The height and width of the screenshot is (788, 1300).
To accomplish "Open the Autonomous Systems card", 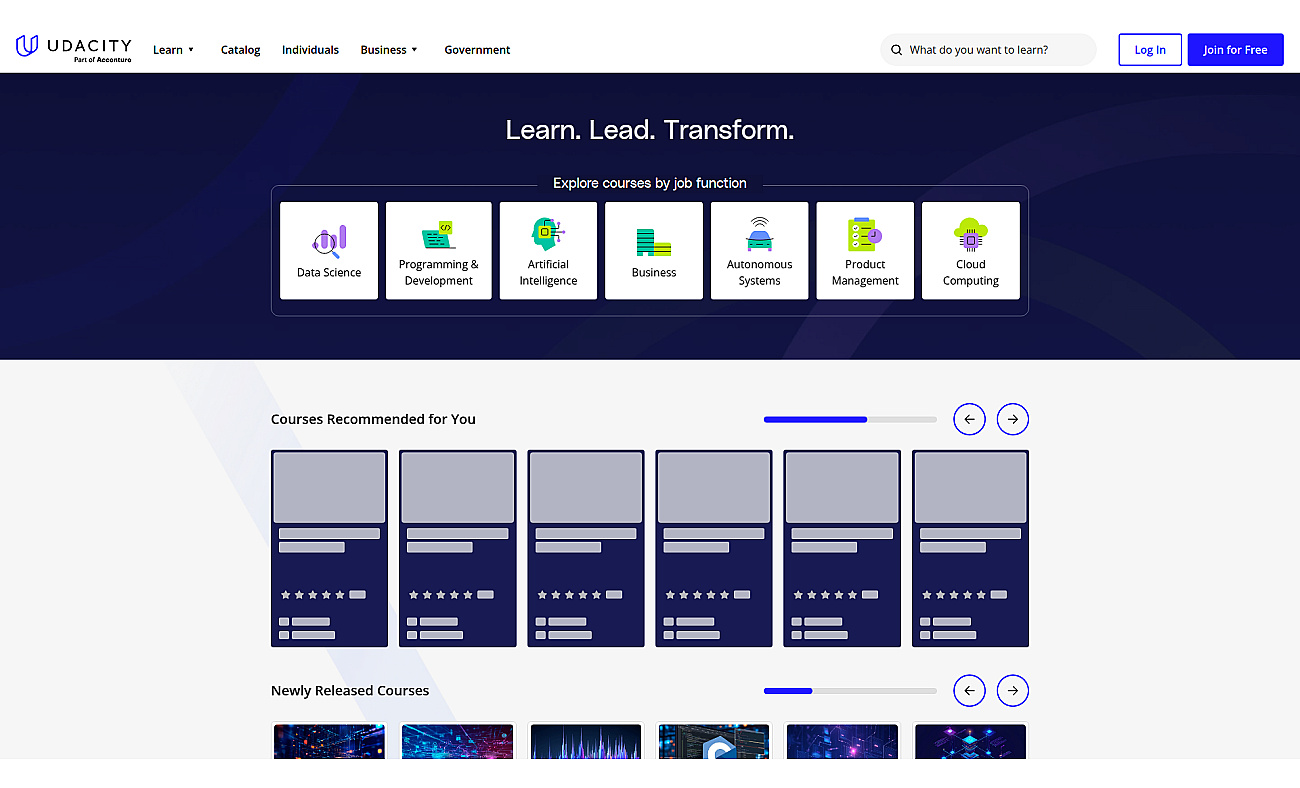I will 759,250.
